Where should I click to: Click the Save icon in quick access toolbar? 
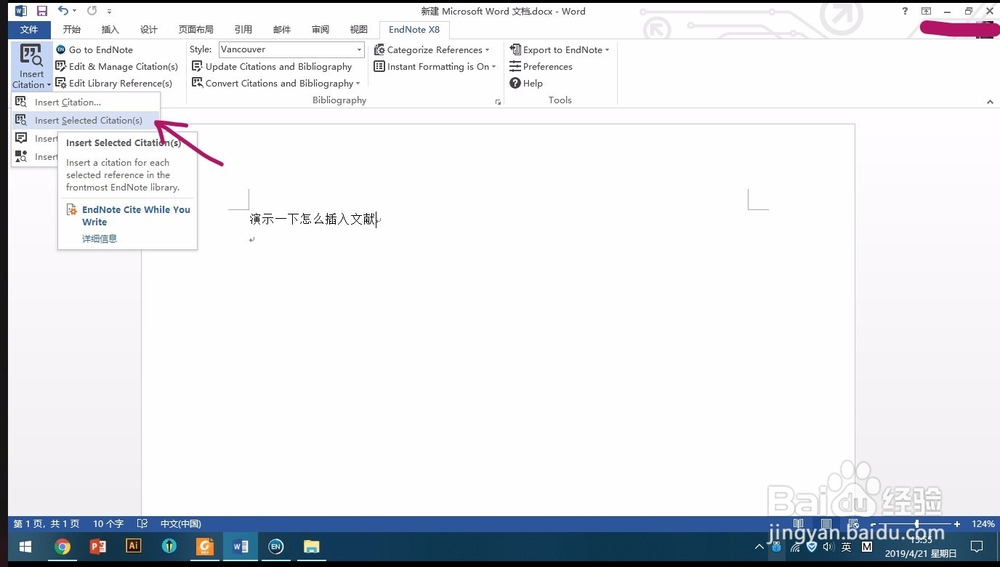tap(42, 11)
